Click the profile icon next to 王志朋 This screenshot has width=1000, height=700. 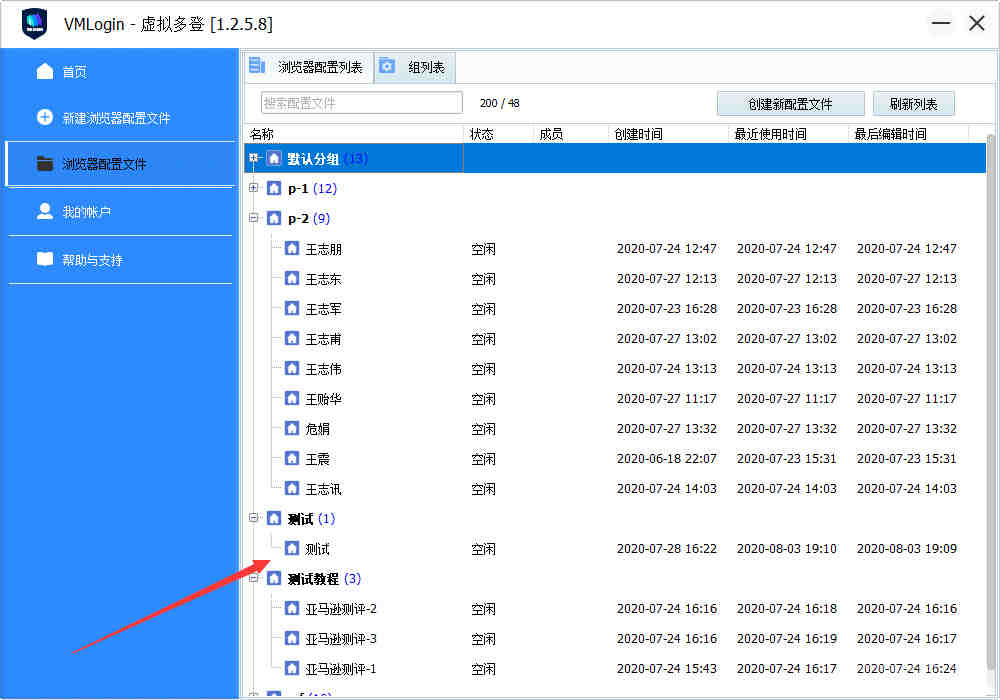click(291, 248)
